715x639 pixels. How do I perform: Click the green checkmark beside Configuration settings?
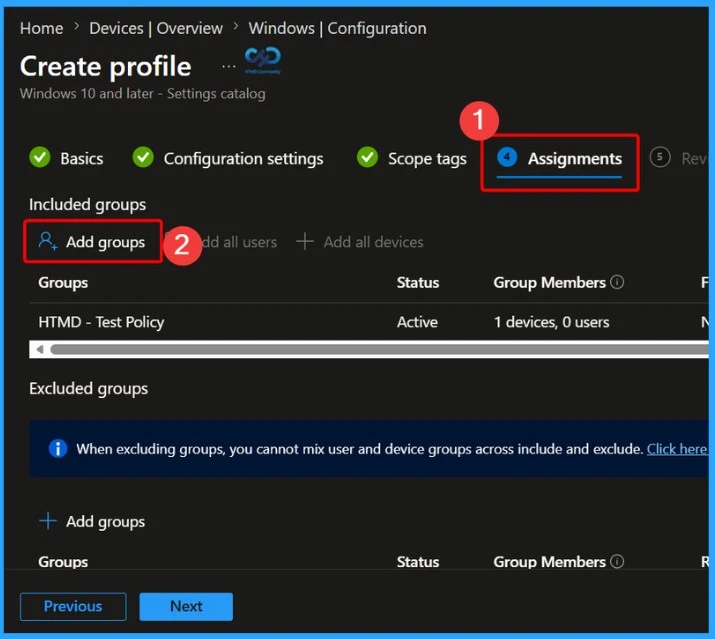pyautogui.click(x=143, y=157)
